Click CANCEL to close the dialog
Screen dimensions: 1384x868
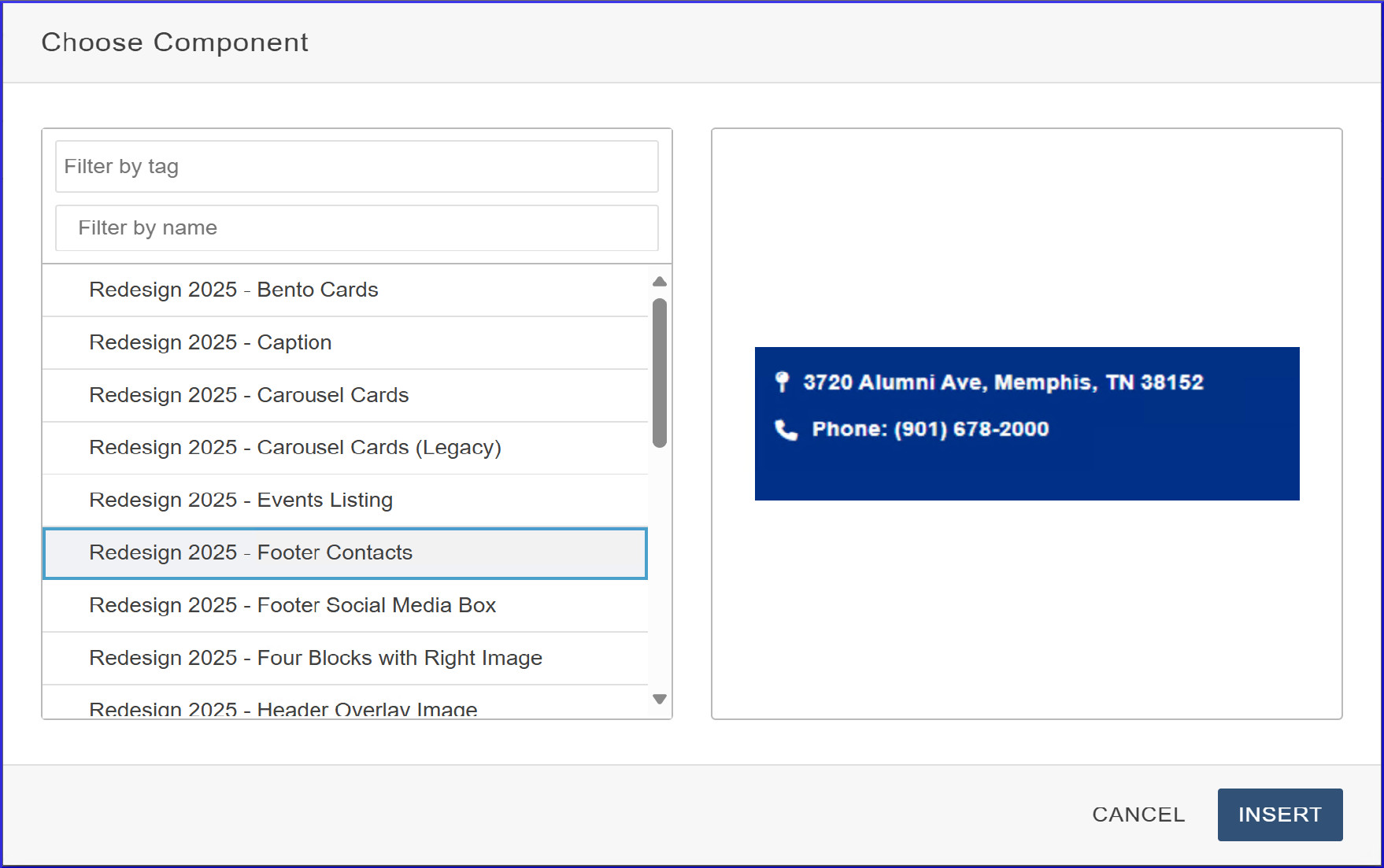click(1138, 814)
